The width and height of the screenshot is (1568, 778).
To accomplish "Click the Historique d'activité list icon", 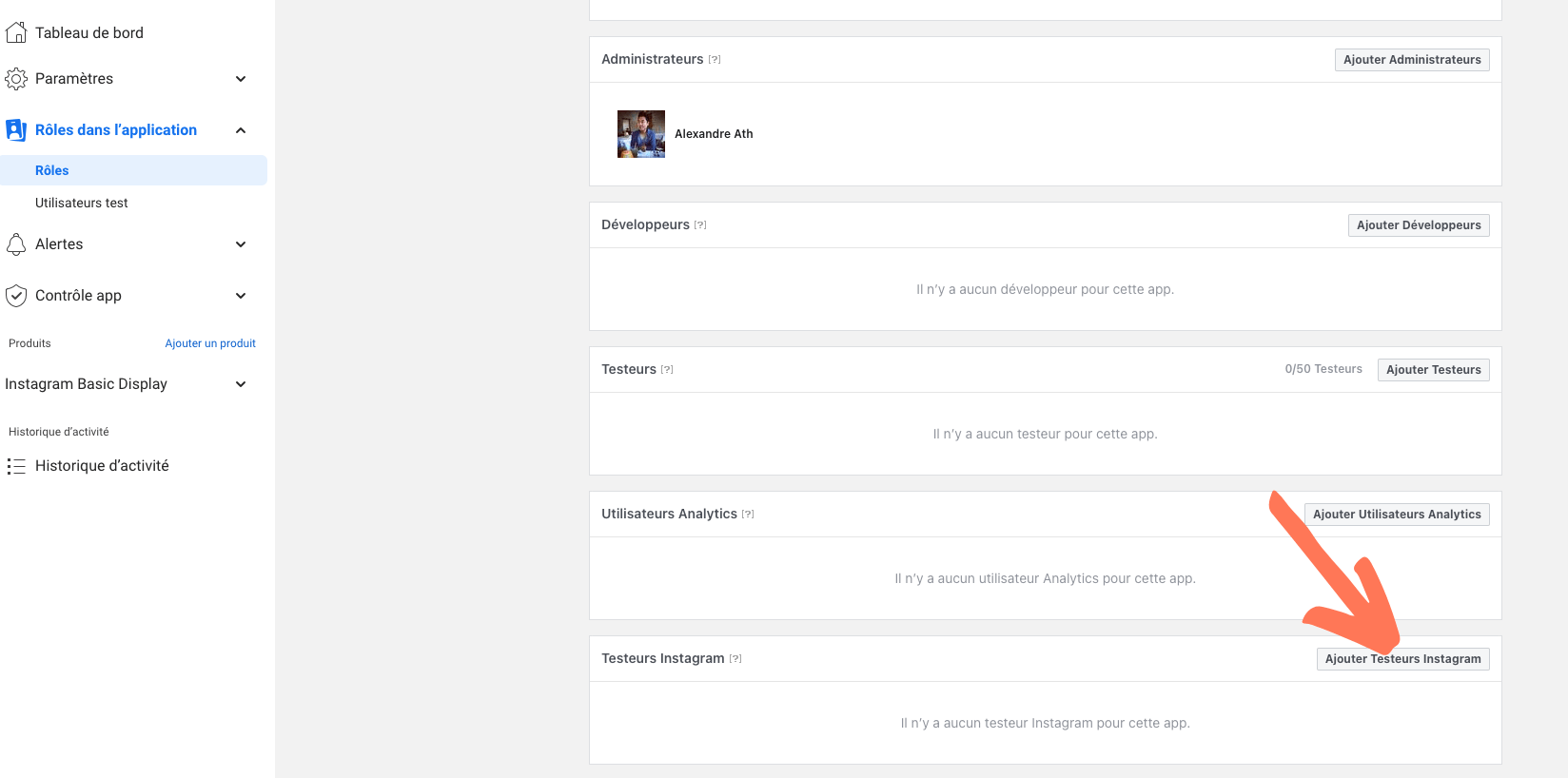I will pos(16,466).
